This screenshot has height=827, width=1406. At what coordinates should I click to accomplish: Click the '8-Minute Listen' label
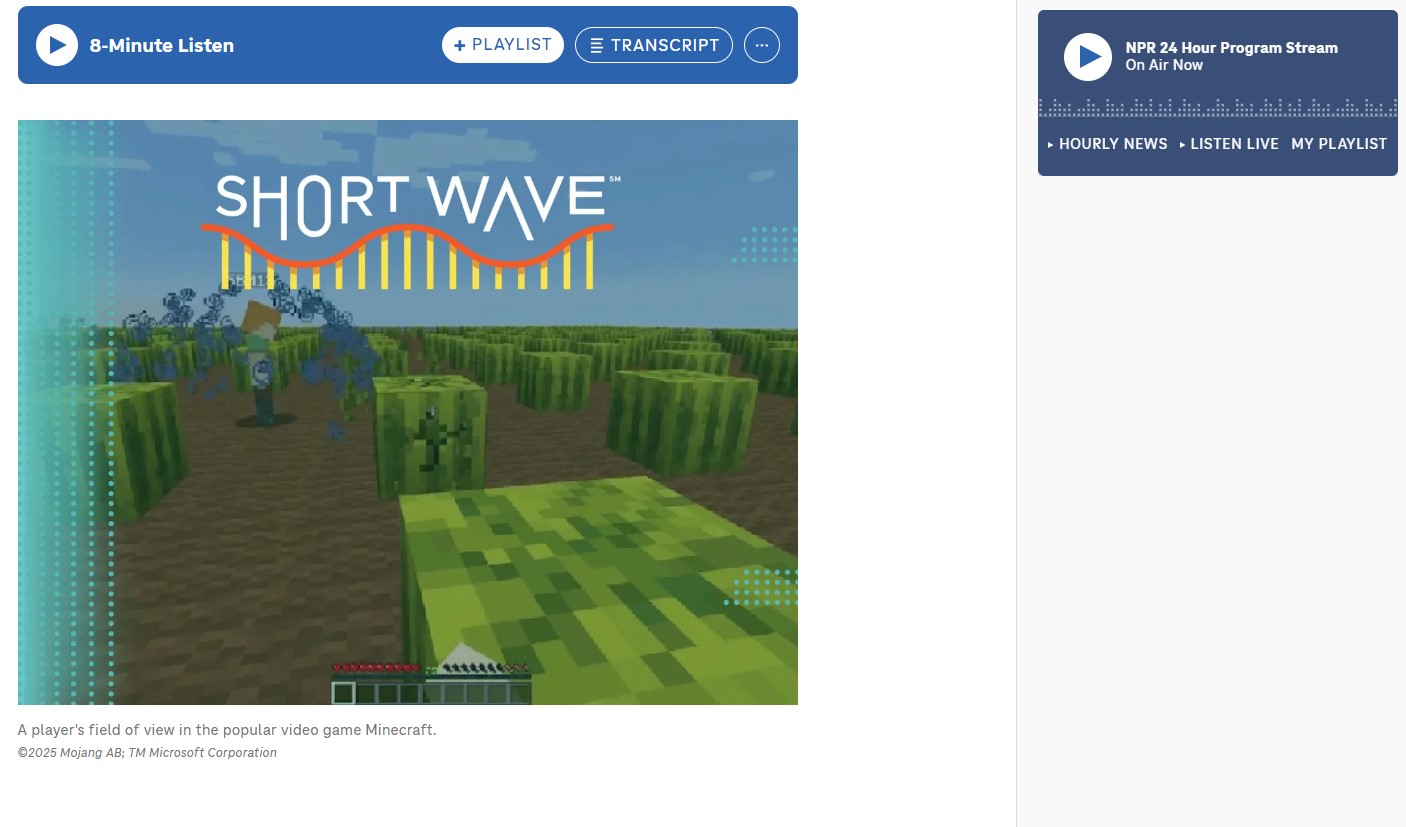click(162, 45)
